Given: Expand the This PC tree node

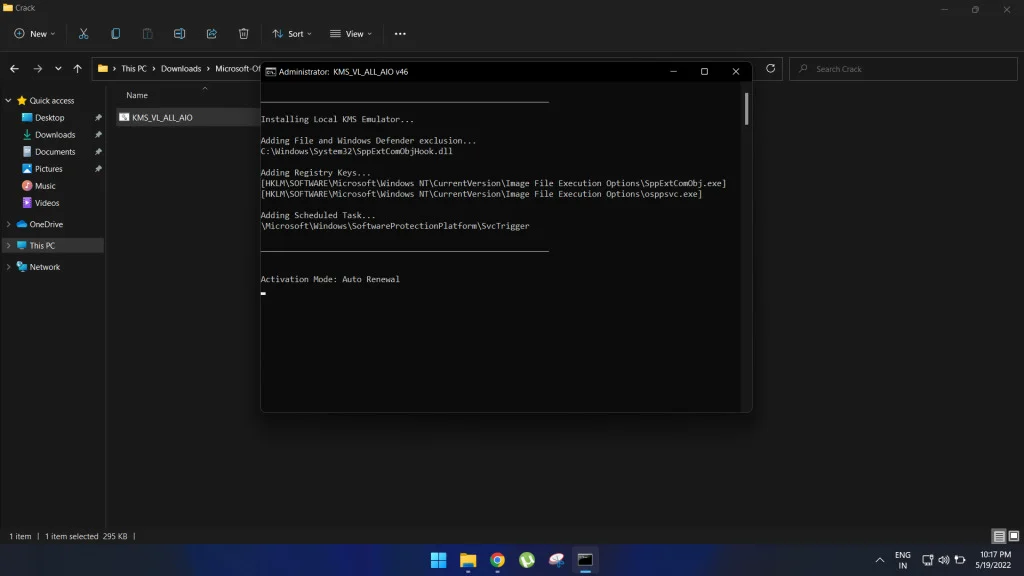Looking at the screenshot, I should click(8, 246).
